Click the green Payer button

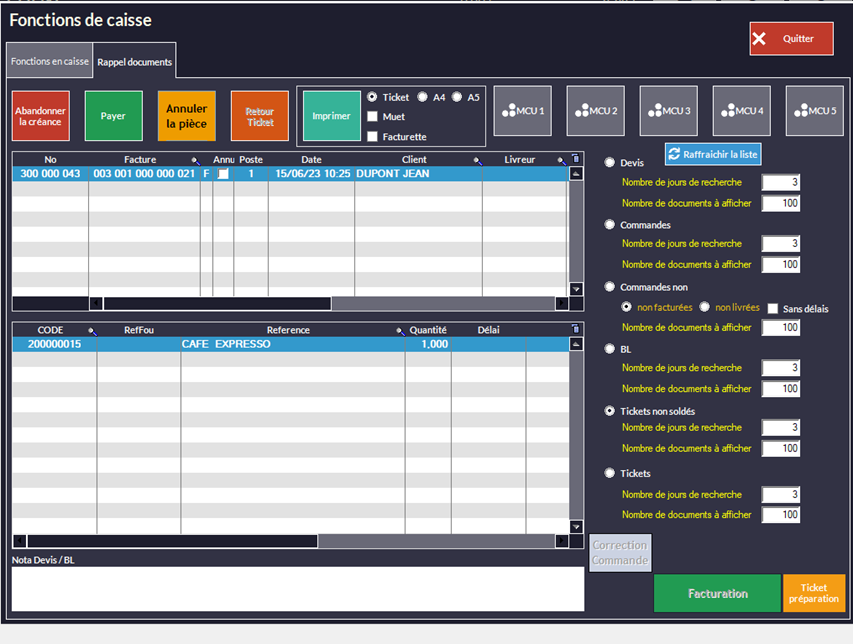(x=113, y=116)
